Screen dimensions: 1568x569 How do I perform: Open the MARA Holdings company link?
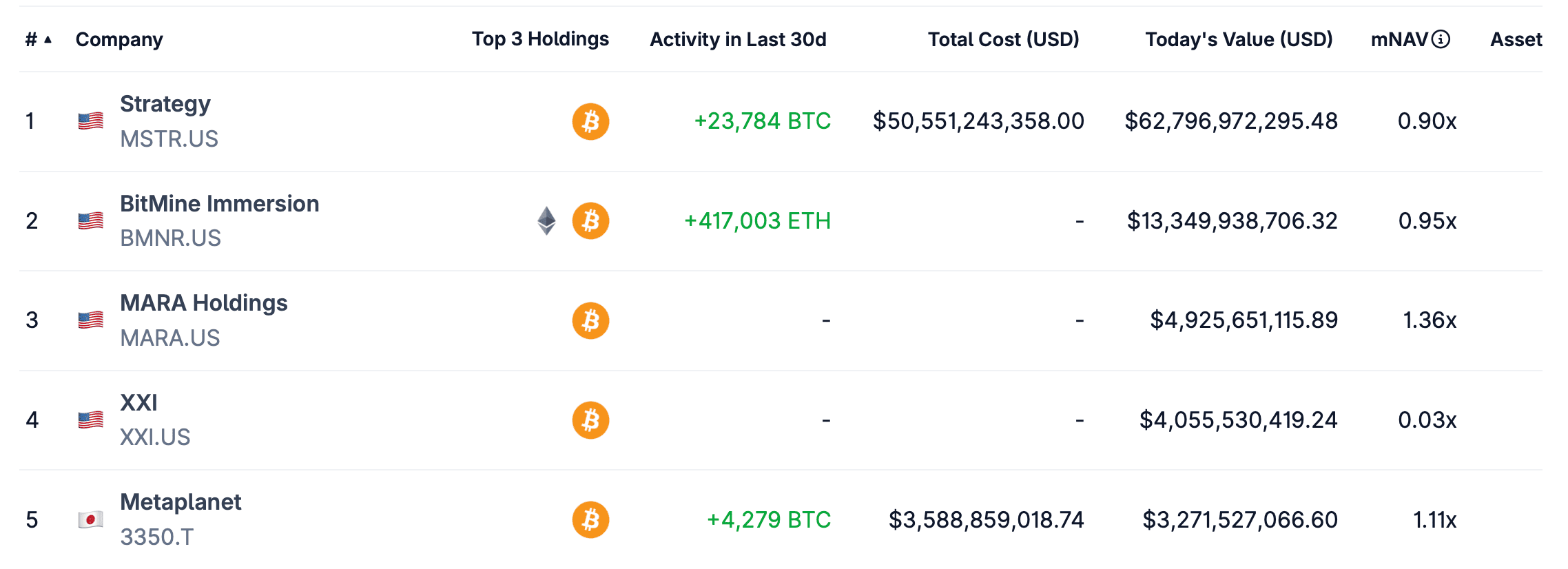click(x=203, y=303)
